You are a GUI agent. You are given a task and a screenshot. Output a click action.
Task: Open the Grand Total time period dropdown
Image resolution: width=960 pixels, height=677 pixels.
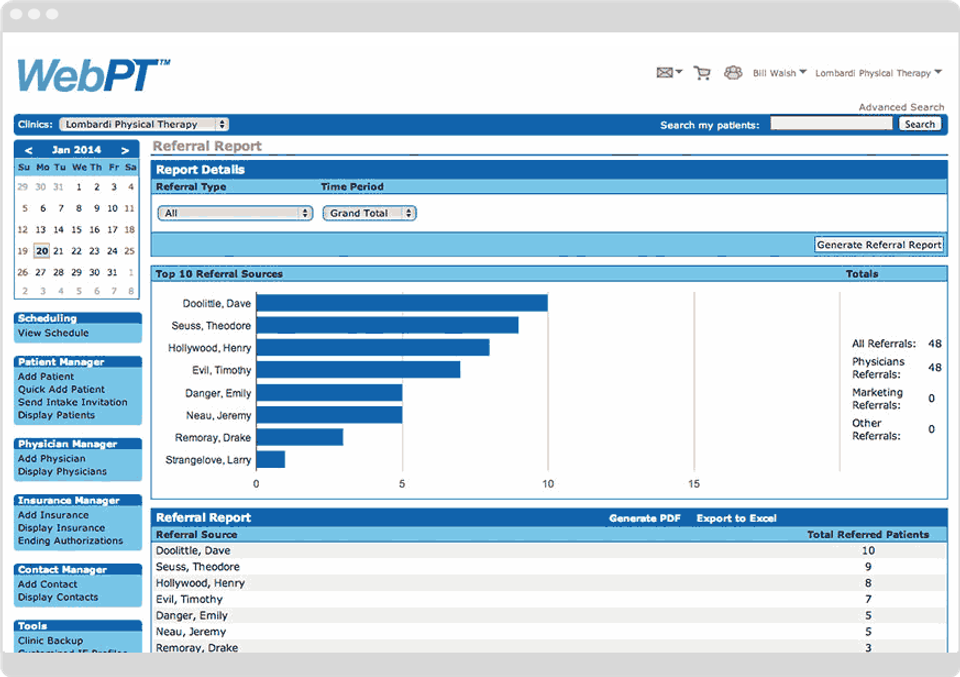pyautogui.click(x=369, y=213)
